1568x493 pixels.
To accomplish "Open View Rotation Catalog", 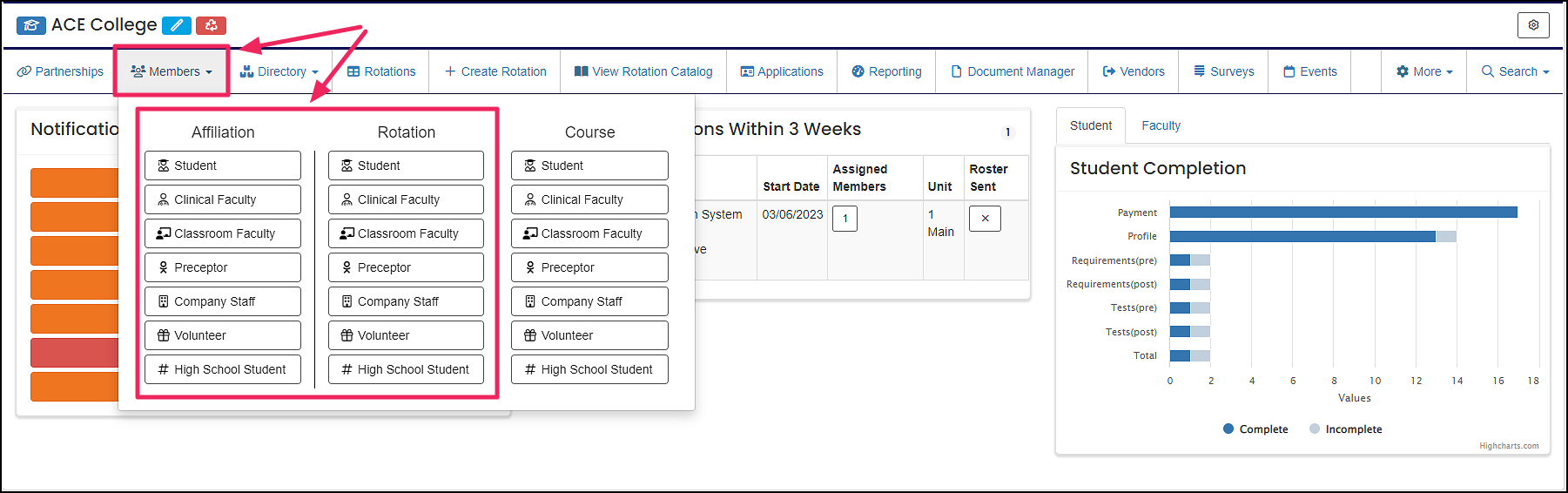I will tap(643, 71).
